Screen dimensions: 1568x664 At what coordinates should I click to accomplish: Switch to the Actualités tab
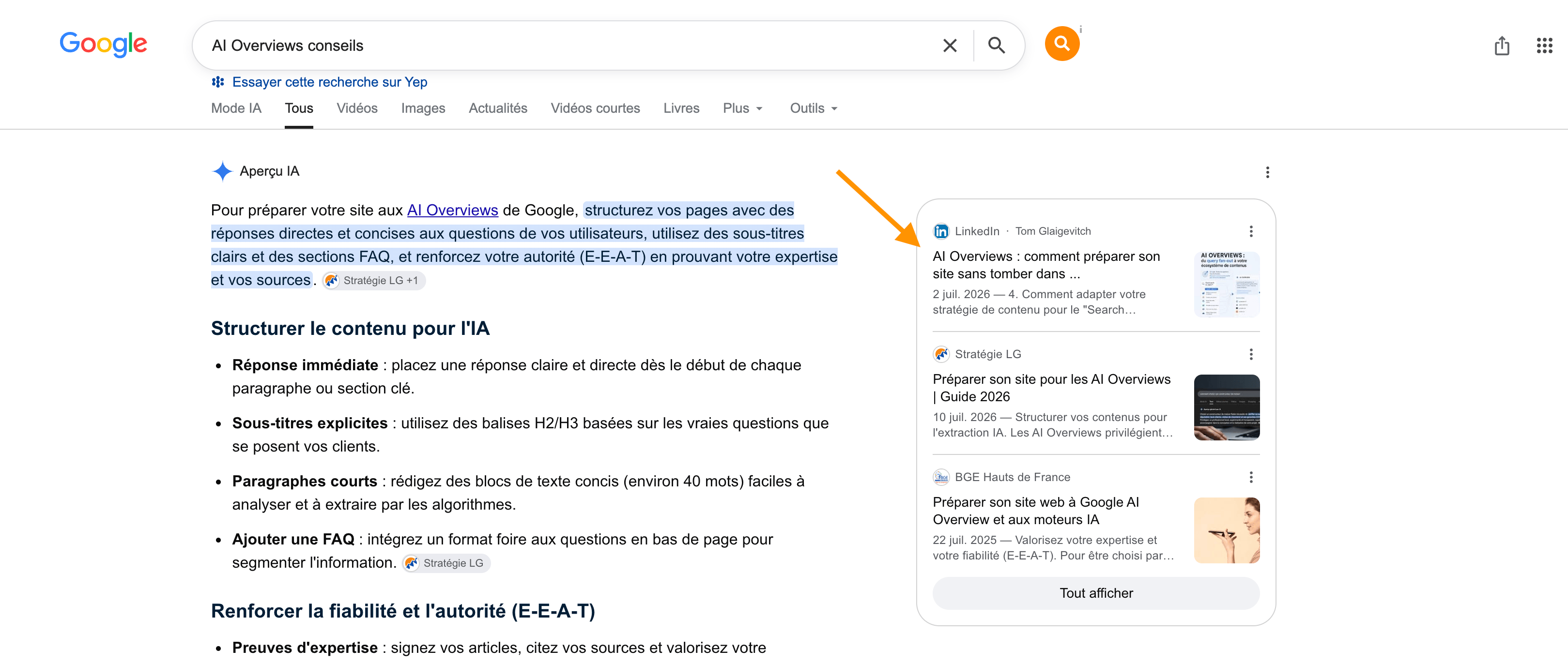498,108
